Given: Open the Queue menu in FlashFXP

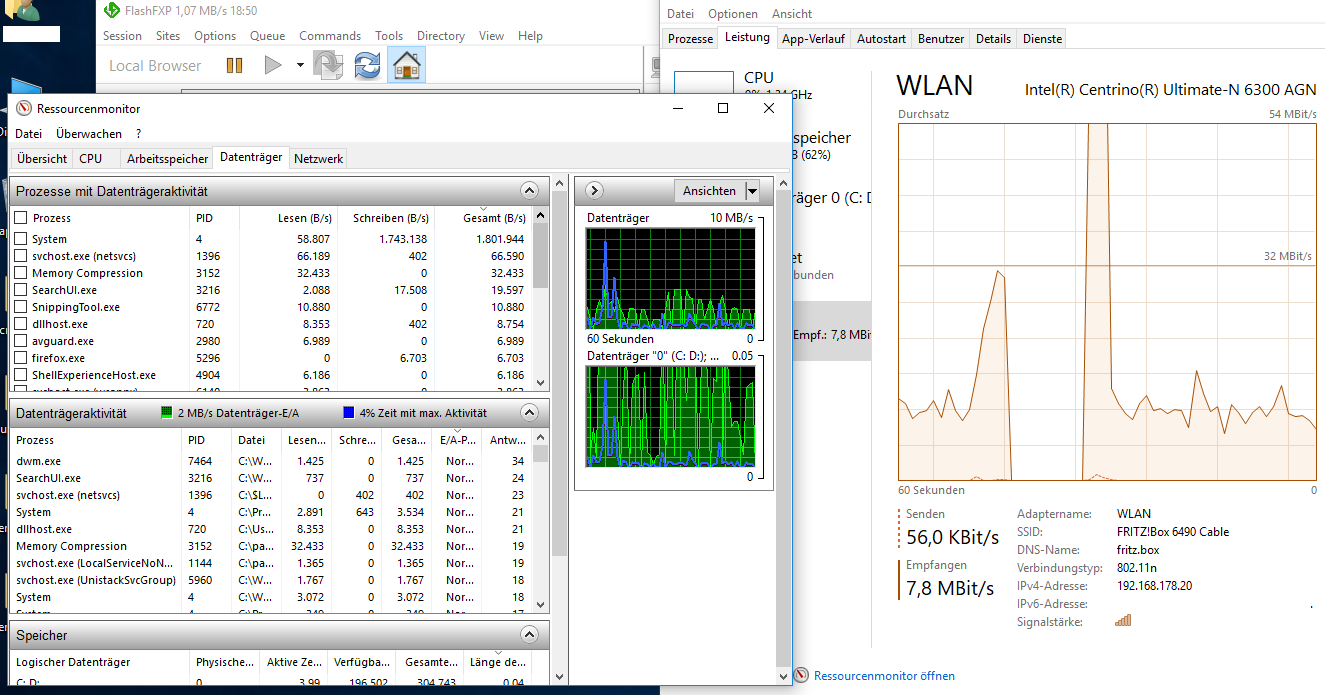Looking at the screenshot, I should [267, 36].
